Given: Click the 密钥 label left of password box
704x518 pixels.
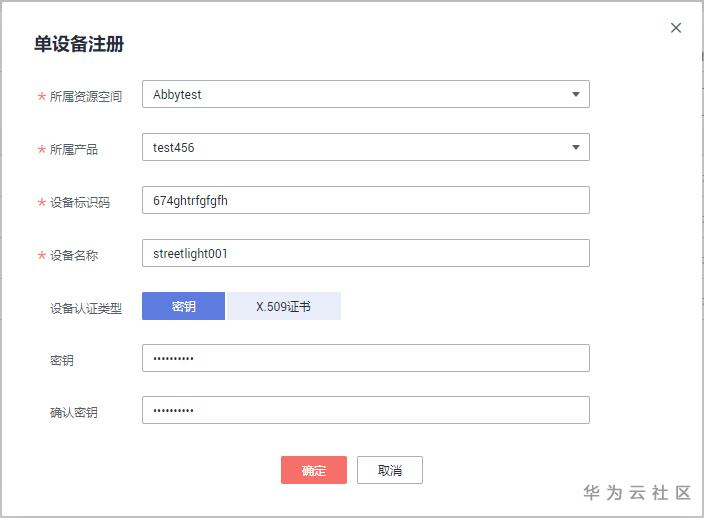Looking at the screenshot, I should [62, 360].
